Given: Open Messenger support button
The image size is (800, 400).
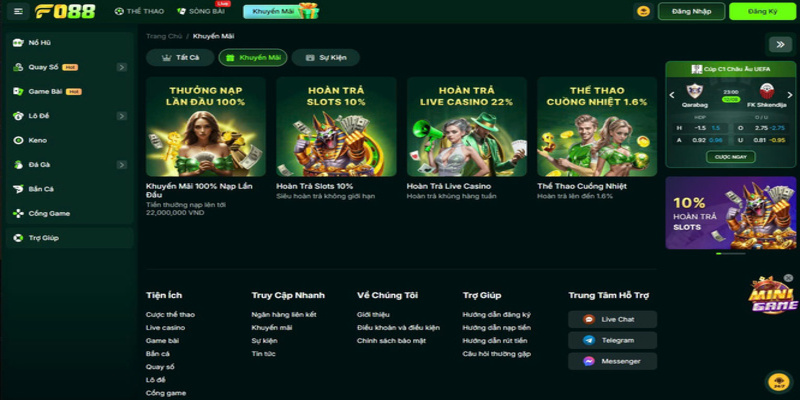Looking at the screenshot, I should (612, 361).
